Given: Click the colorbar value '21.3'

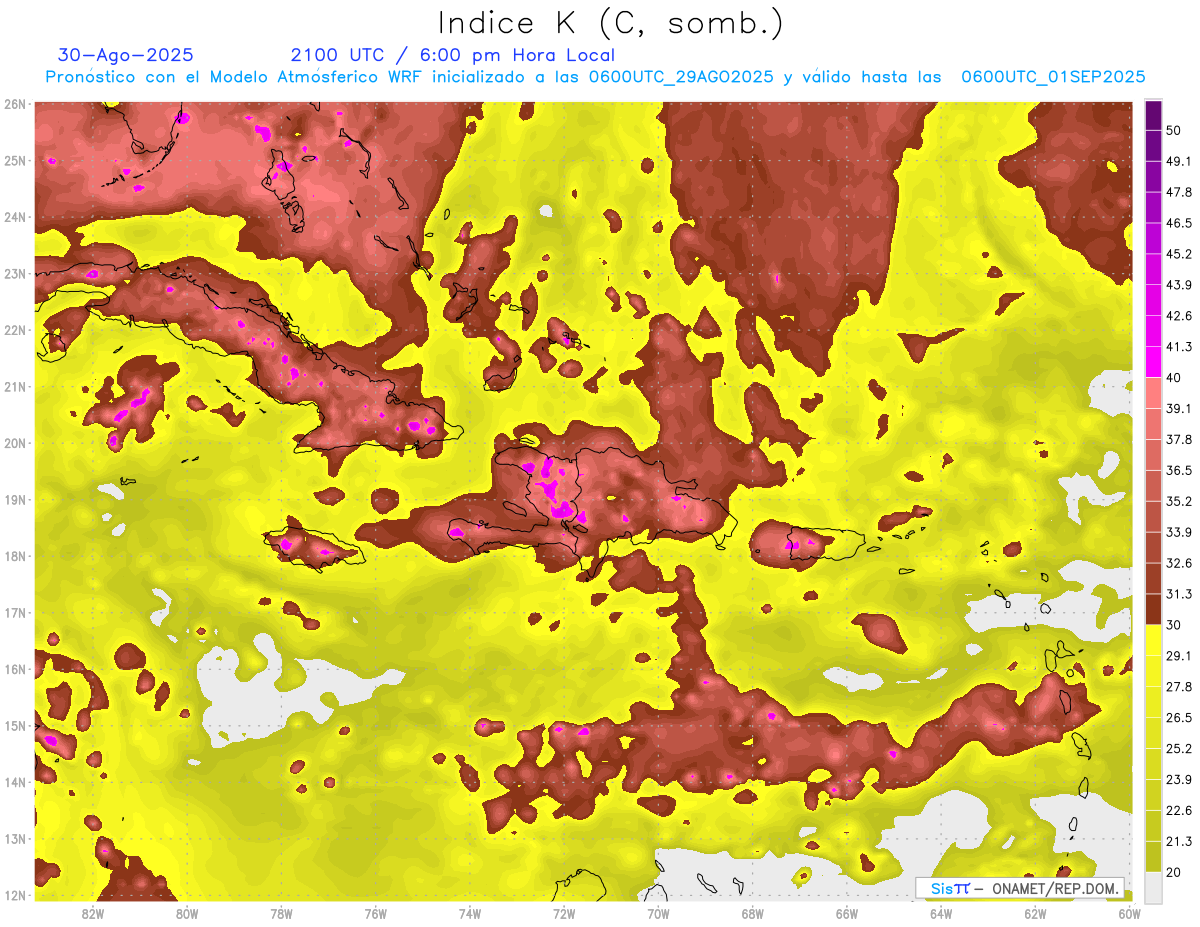Looking at the screenshot, I should (1179, 841).
